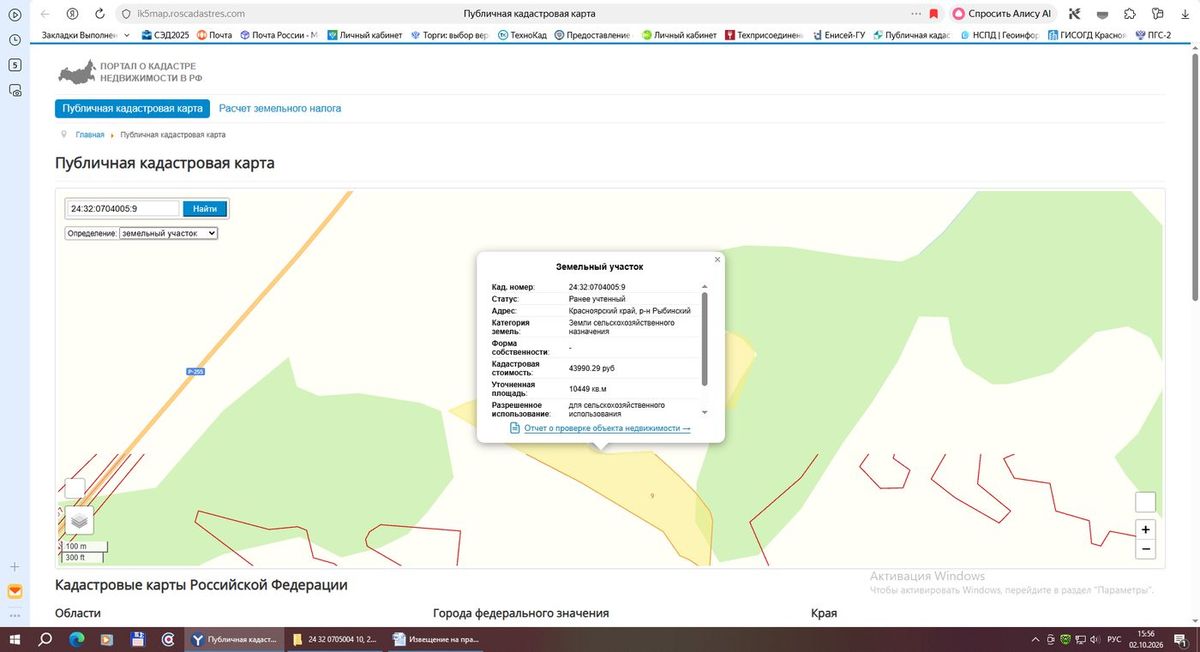Open Windows Start menu
This screenshot has width=1200, height=652.
[16, 639]
